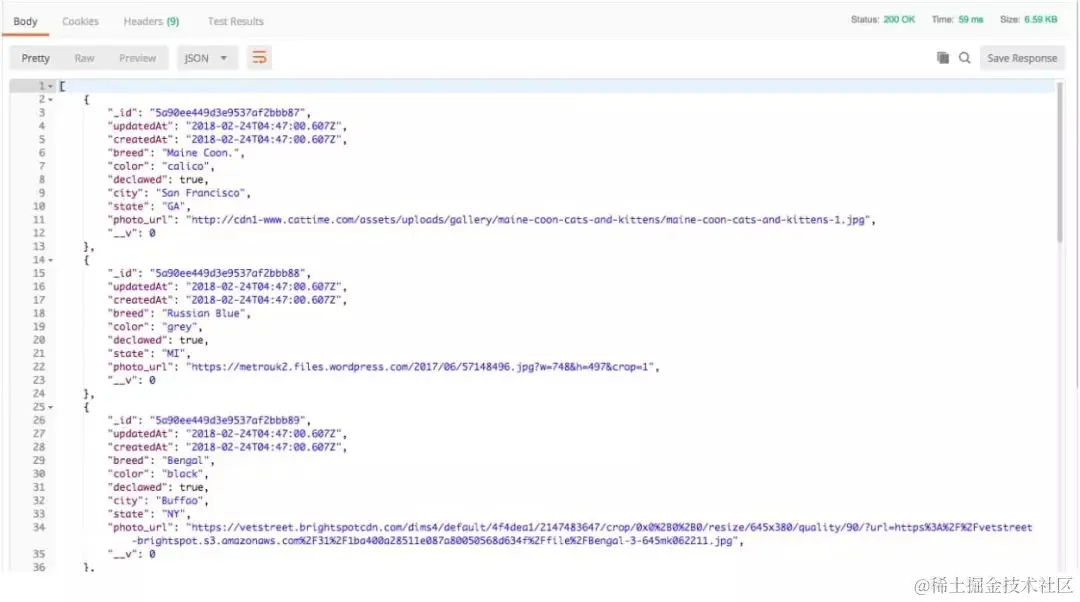Click the "calico" color value

[x=186, y=166]
